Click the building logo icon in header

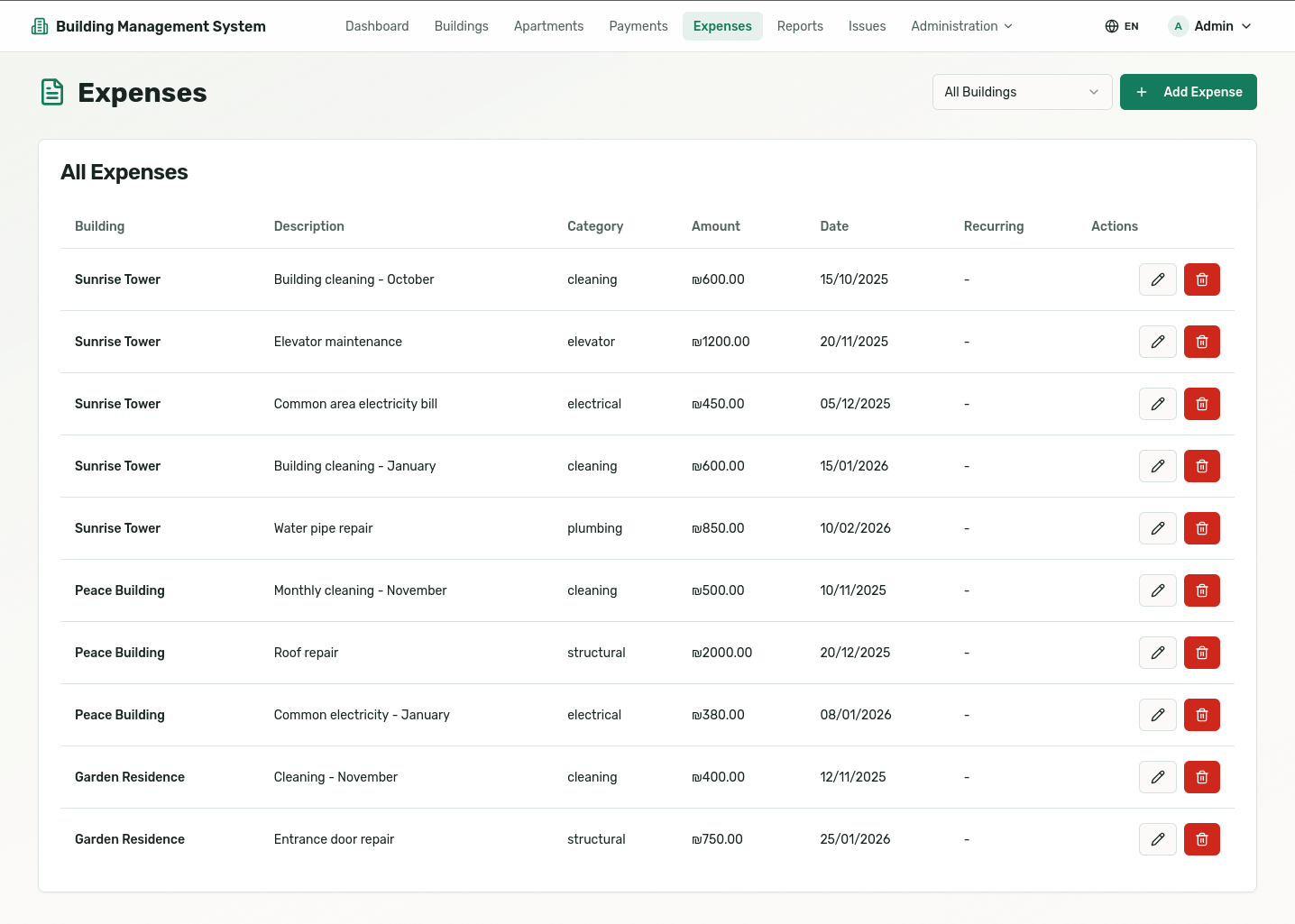click(40, 26)
